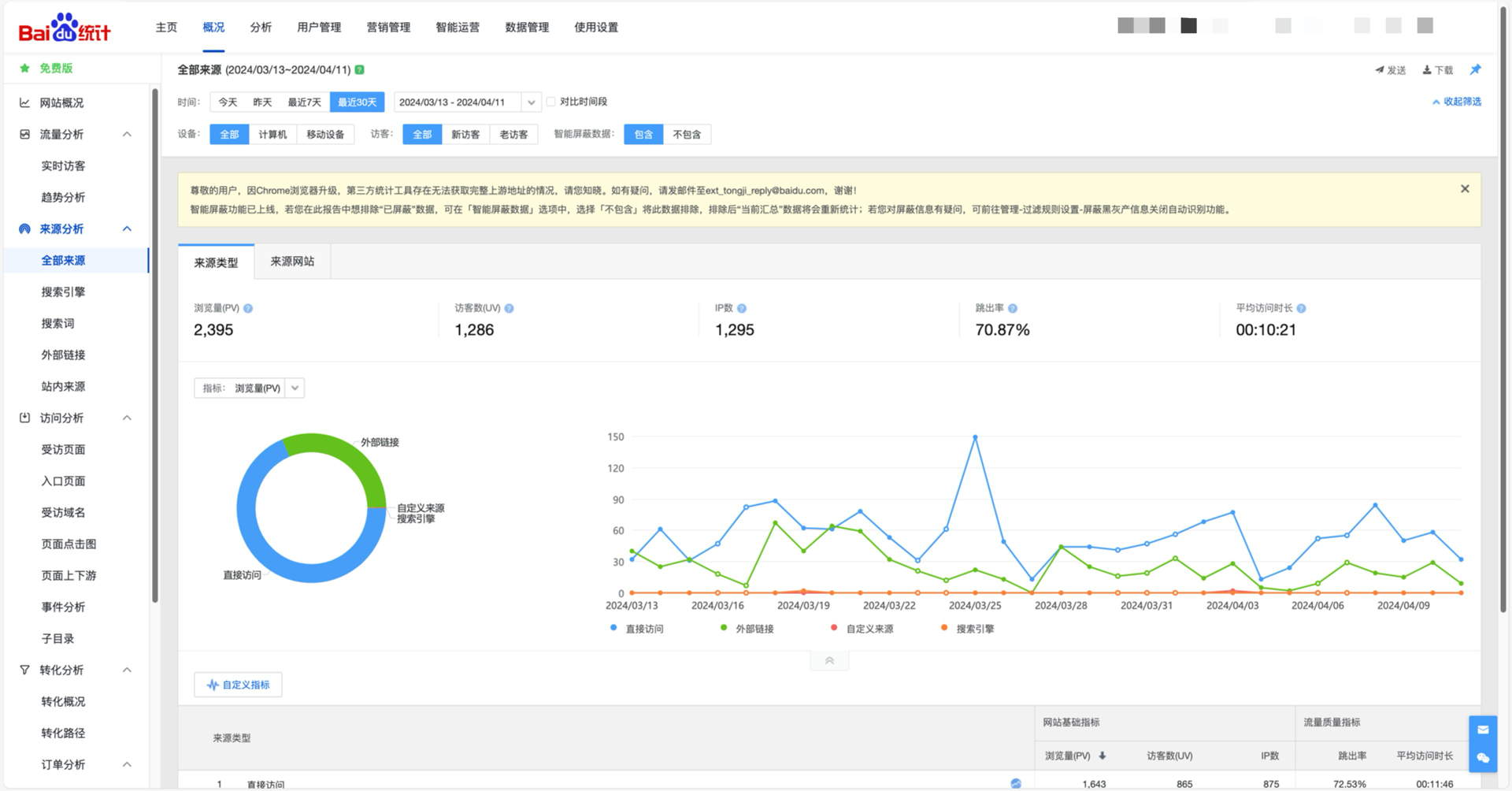Click the 昨天 time button
Screen dimensions: 1512x791
[262, 102]
